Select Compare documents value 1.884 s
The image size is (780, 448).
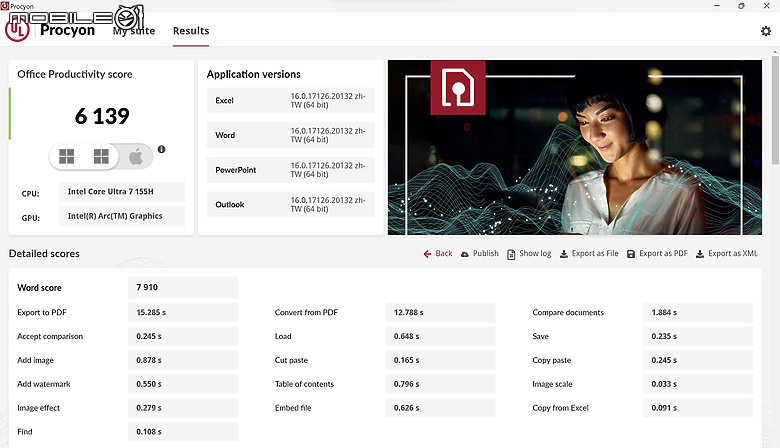[x=698, y=312]
